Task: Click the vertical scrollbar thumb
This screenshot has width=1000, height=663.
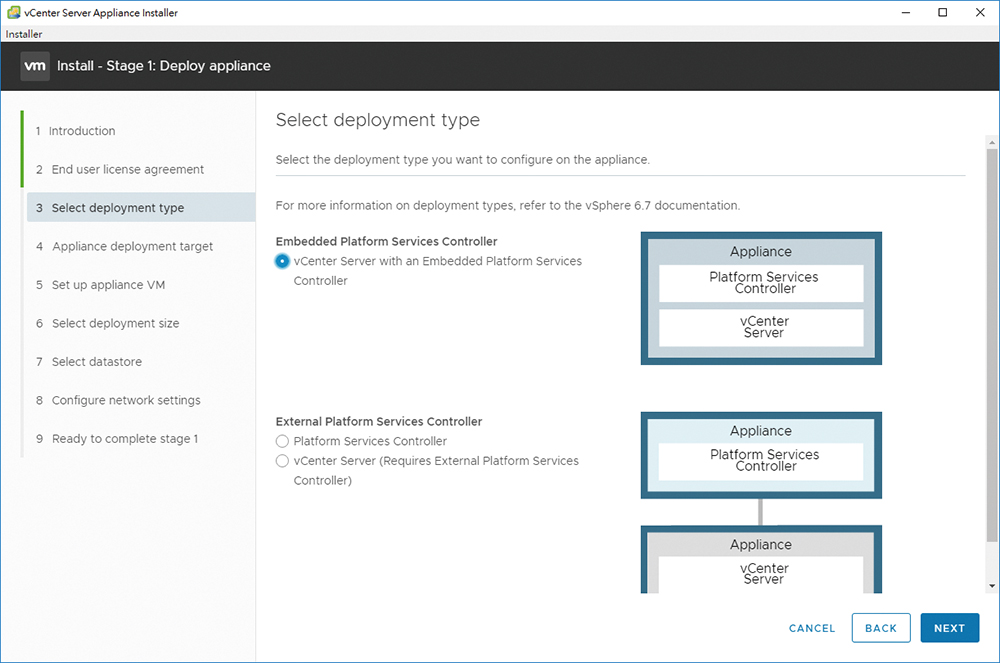Action: 991,346
